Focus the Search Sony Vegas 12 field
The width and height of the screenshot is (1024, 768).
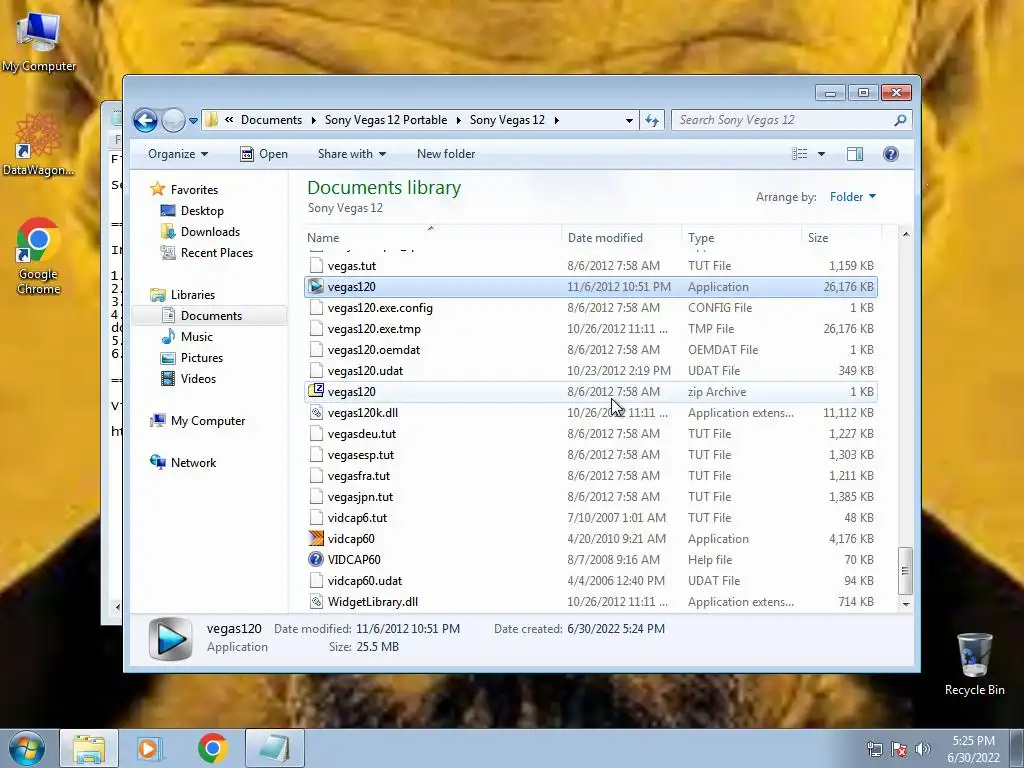pos(791,120)
